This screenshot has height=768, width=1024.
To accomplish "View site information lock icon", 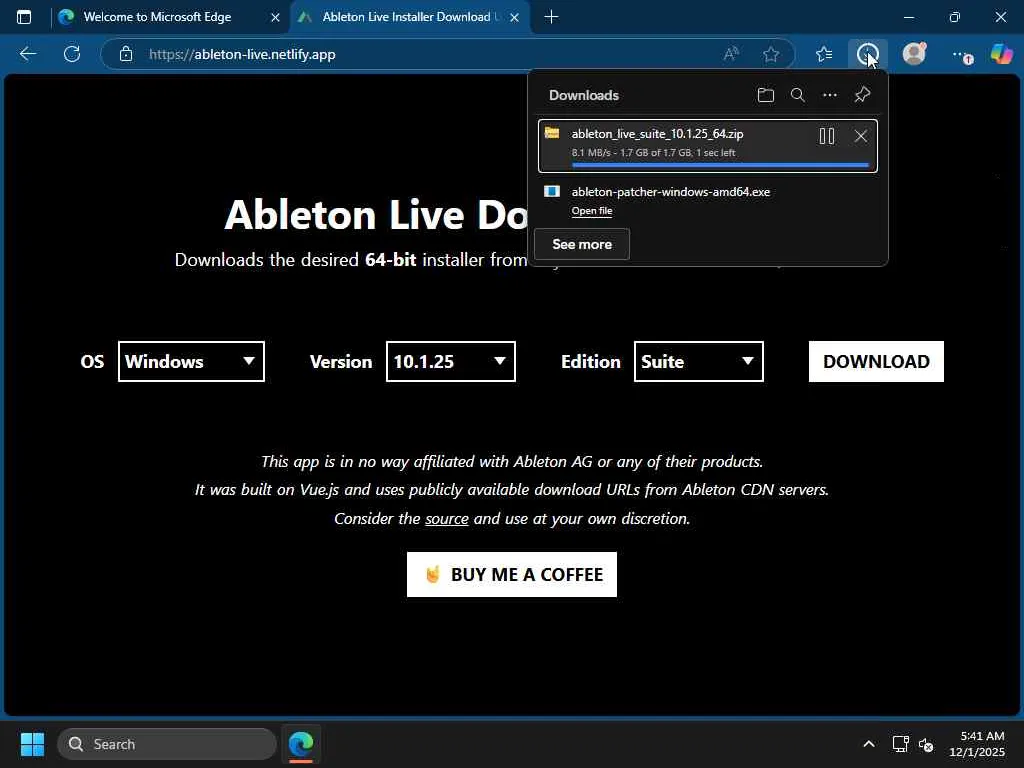I will (x=126, y=54).
